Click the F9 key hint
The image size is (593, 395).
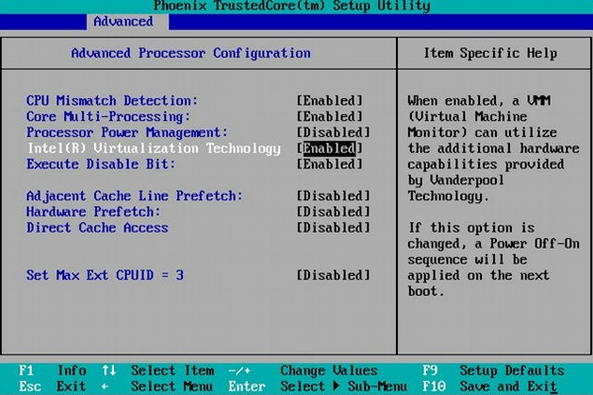pyautogui.click(x=430, y=370)
